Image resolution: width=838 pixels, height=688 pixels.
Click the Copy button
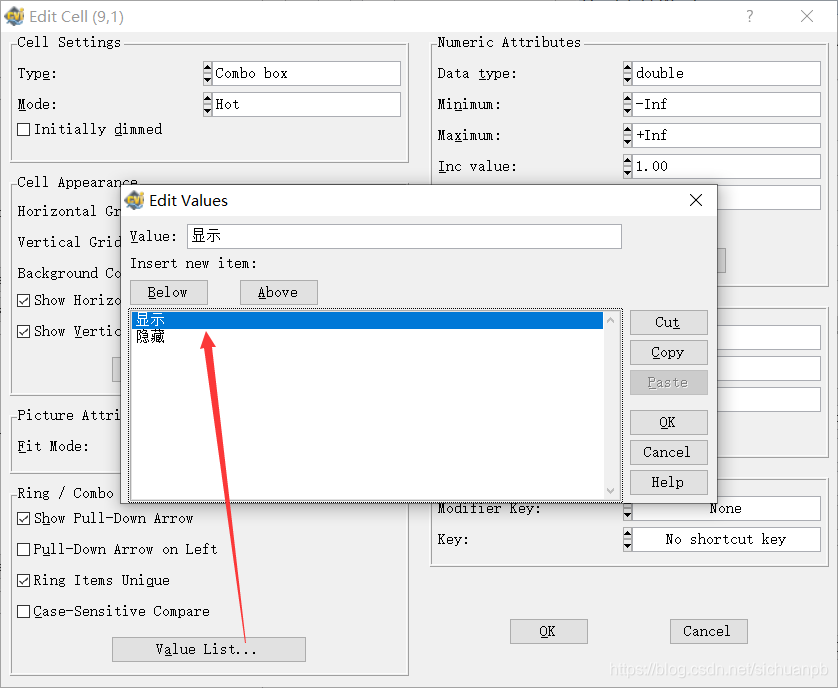pyautogui.click(x=669, y=352)
